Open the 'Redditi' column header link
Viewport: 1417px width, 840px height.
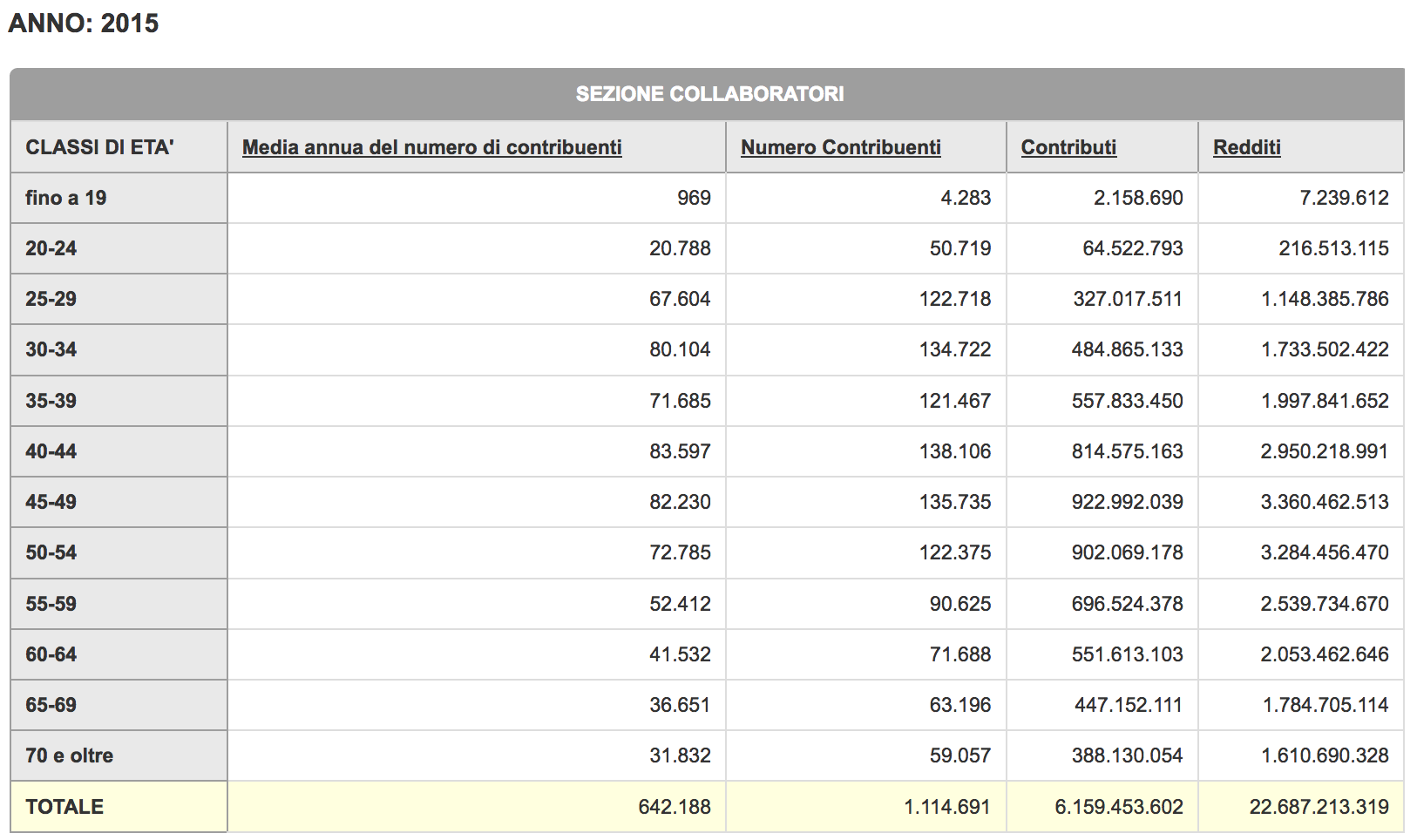point(1246,147)
